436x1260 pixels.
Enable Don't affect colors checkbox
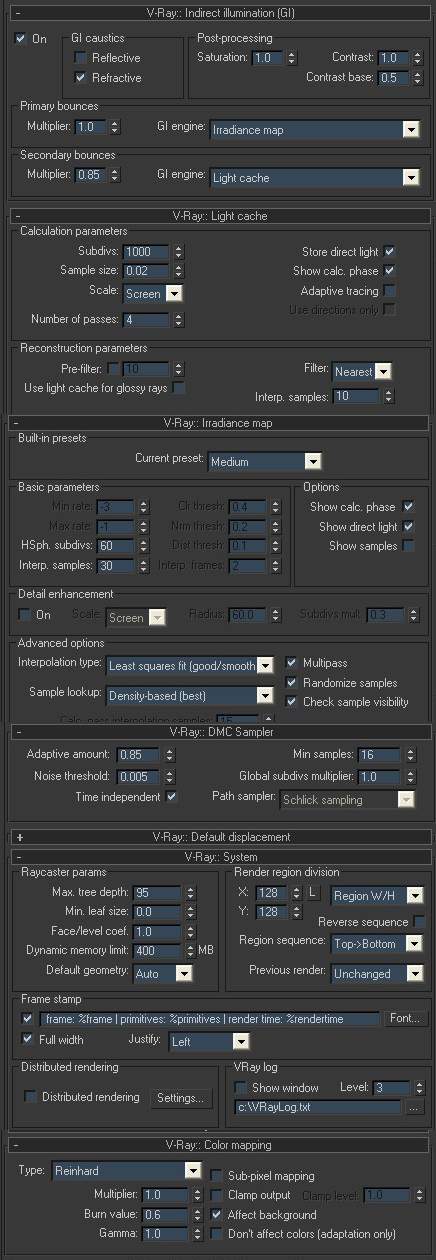(216, 1234)
